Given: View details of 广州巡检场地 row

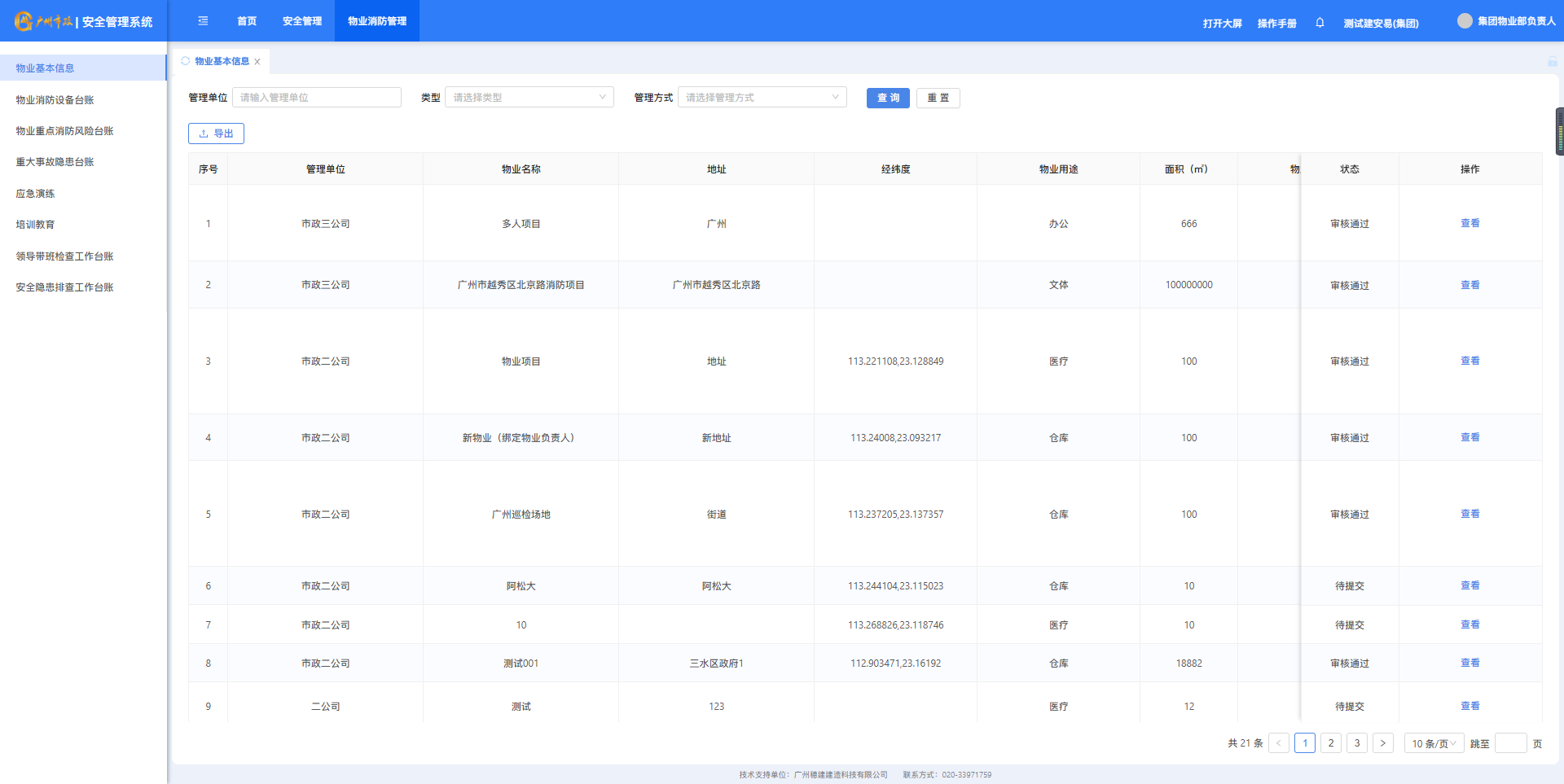Looking at the screenshot, I should 1470,514.
